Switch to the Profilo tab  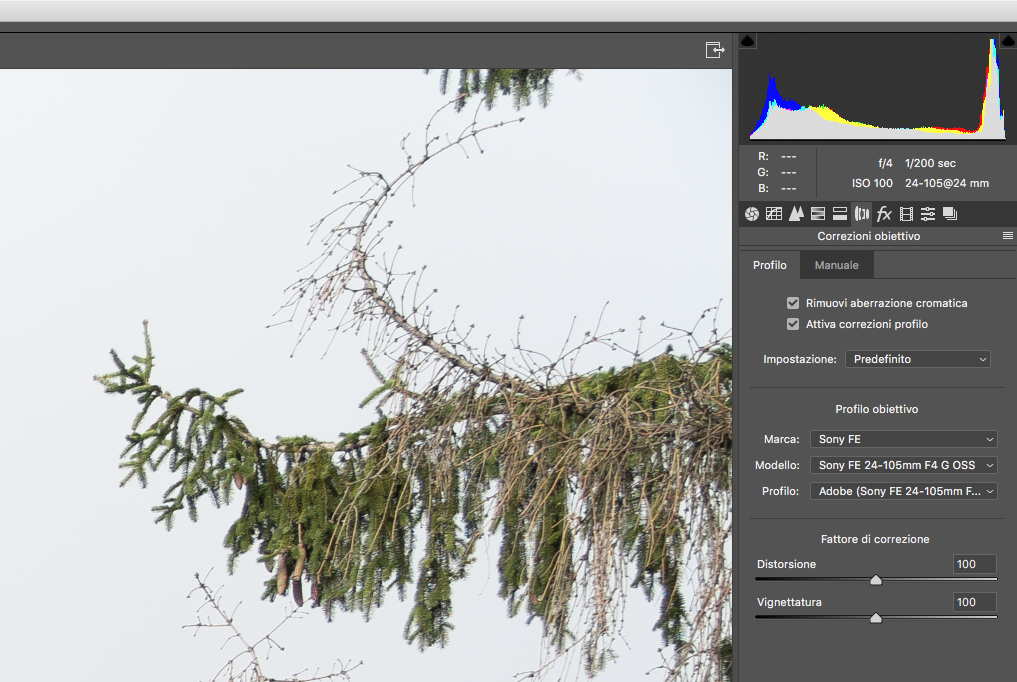point(770,265)
